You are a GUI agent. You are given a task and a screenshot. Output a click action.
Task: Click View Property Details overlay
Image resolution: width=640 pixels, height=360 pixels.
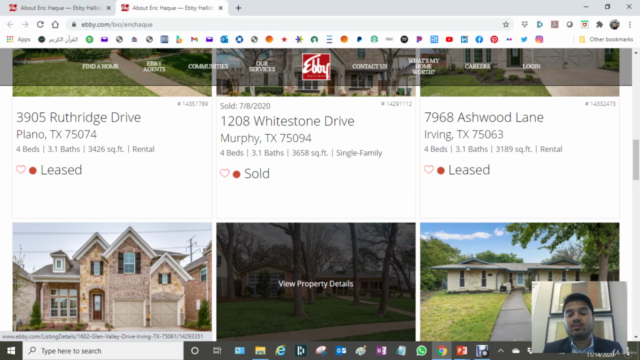(x=316, y=284)
